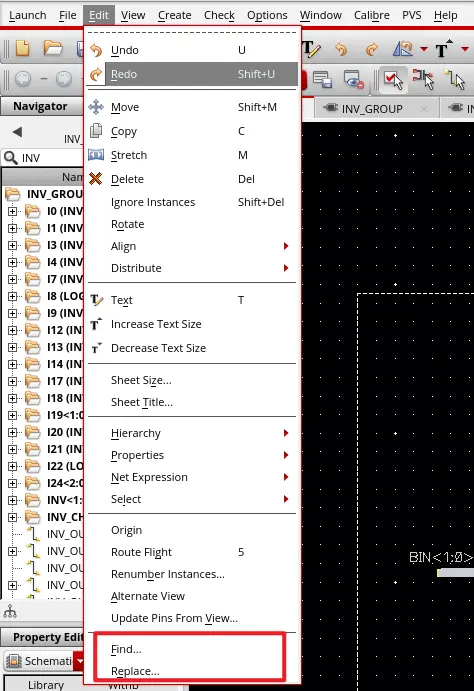Open the Create menu
474x691 pixels.
coord(174,15)
